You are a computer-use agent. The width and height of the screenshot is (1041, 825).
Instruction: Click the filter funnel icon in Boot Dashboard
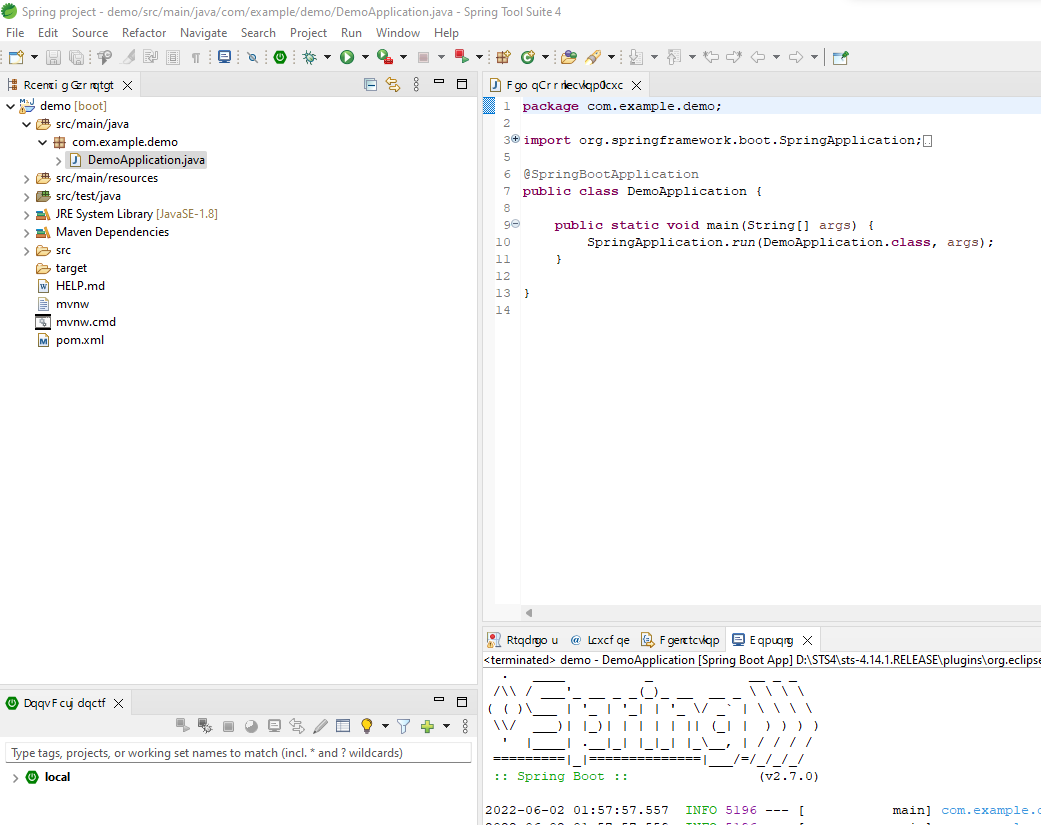[403, 726]
